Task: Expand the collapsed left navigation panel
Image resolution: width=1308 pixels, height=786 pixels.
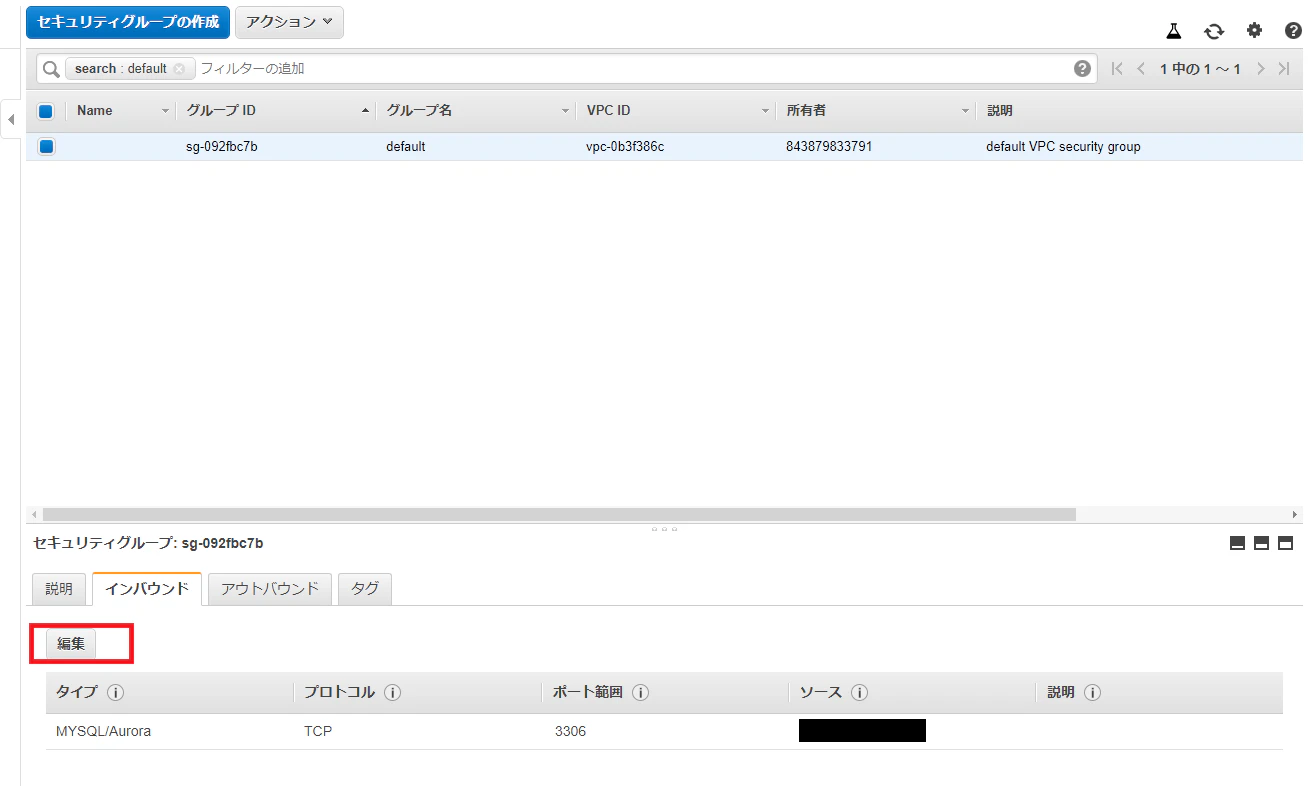Action: (x=10, y=120)
